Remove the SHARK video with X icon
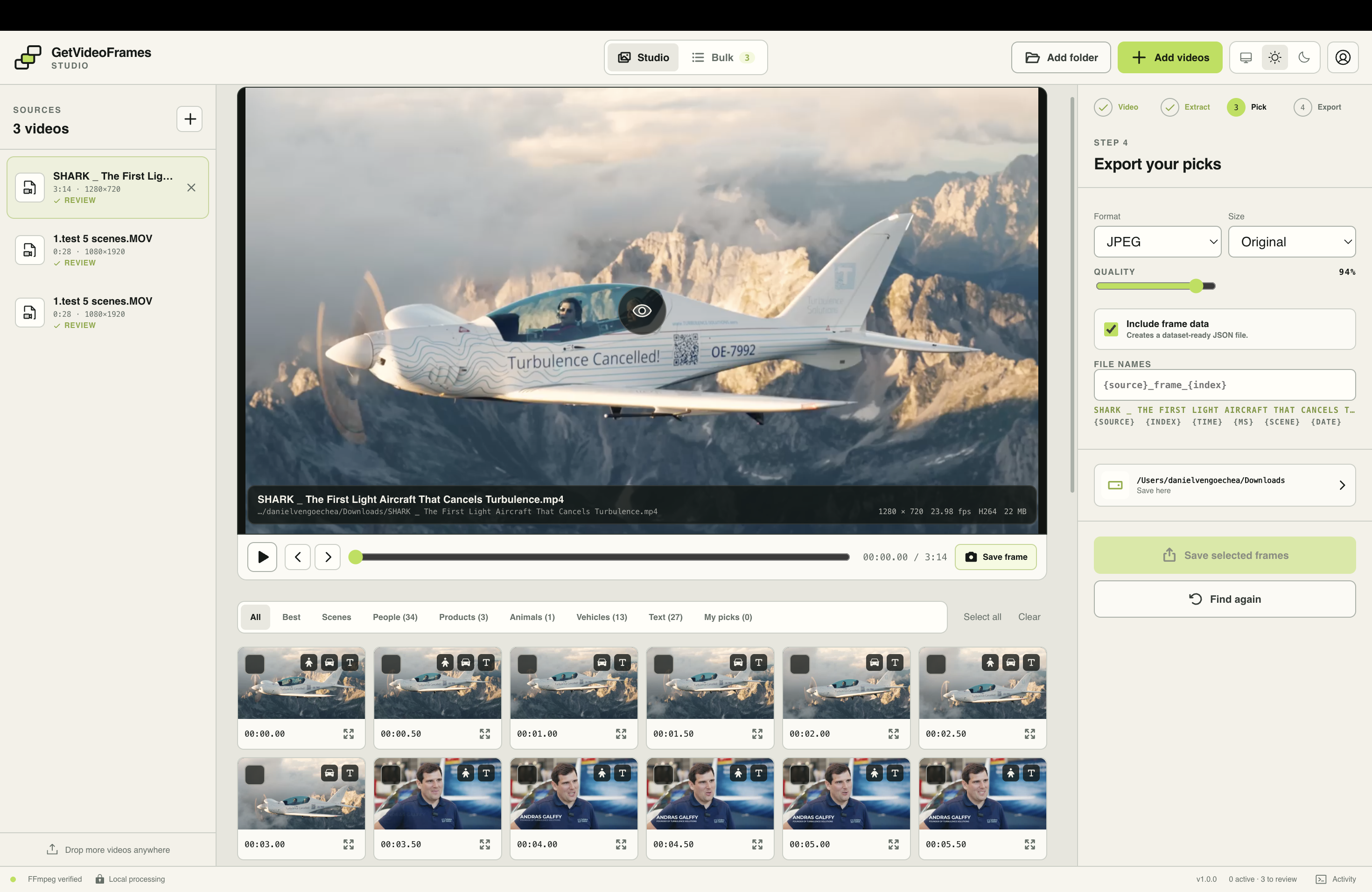Image resolution: width=1372 pixels, height=892 pixels. click(191, 188)
